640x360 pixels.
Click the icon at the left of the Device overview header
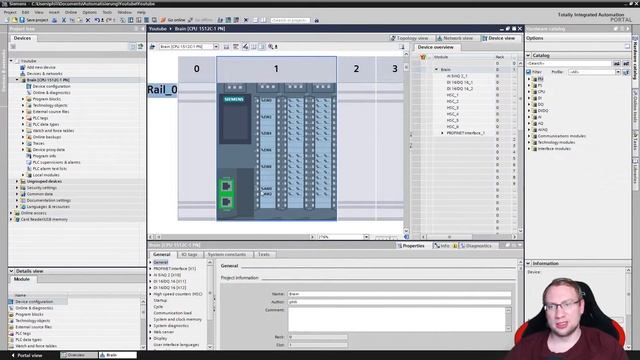coord(423,57)
